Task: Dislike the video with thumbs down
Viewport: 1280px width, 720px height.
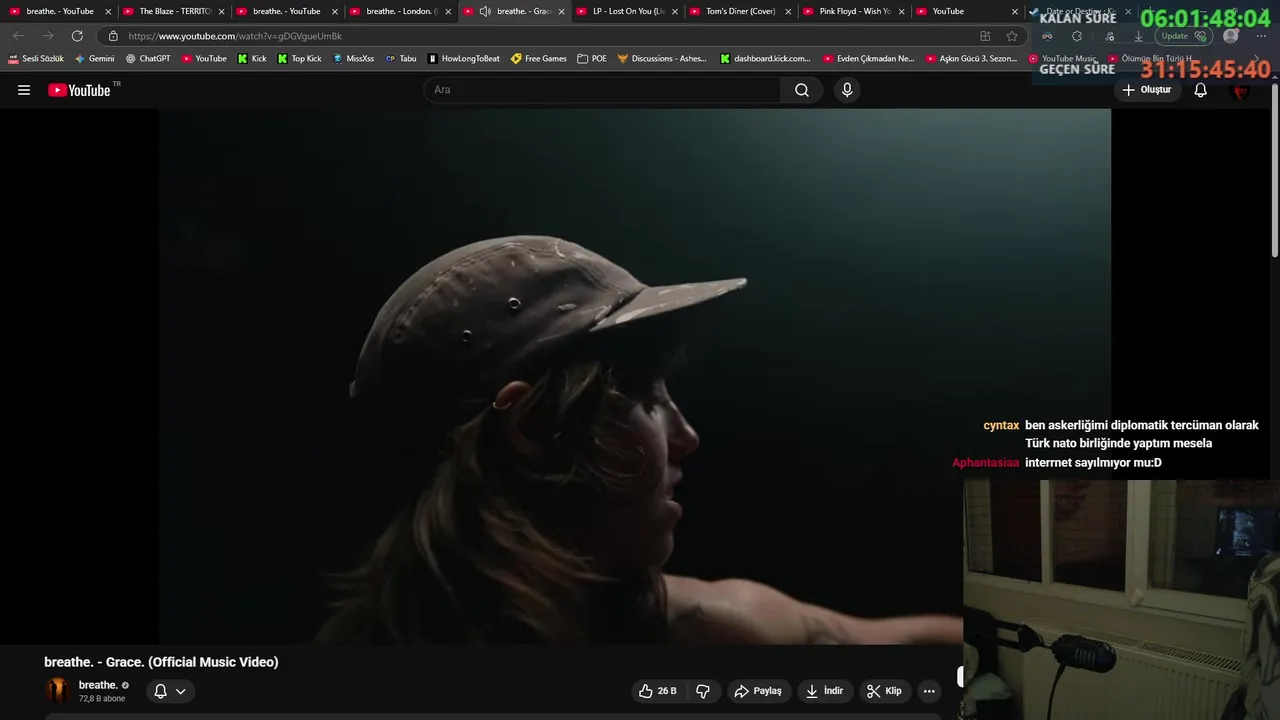Action: click(x=703, y=691)
